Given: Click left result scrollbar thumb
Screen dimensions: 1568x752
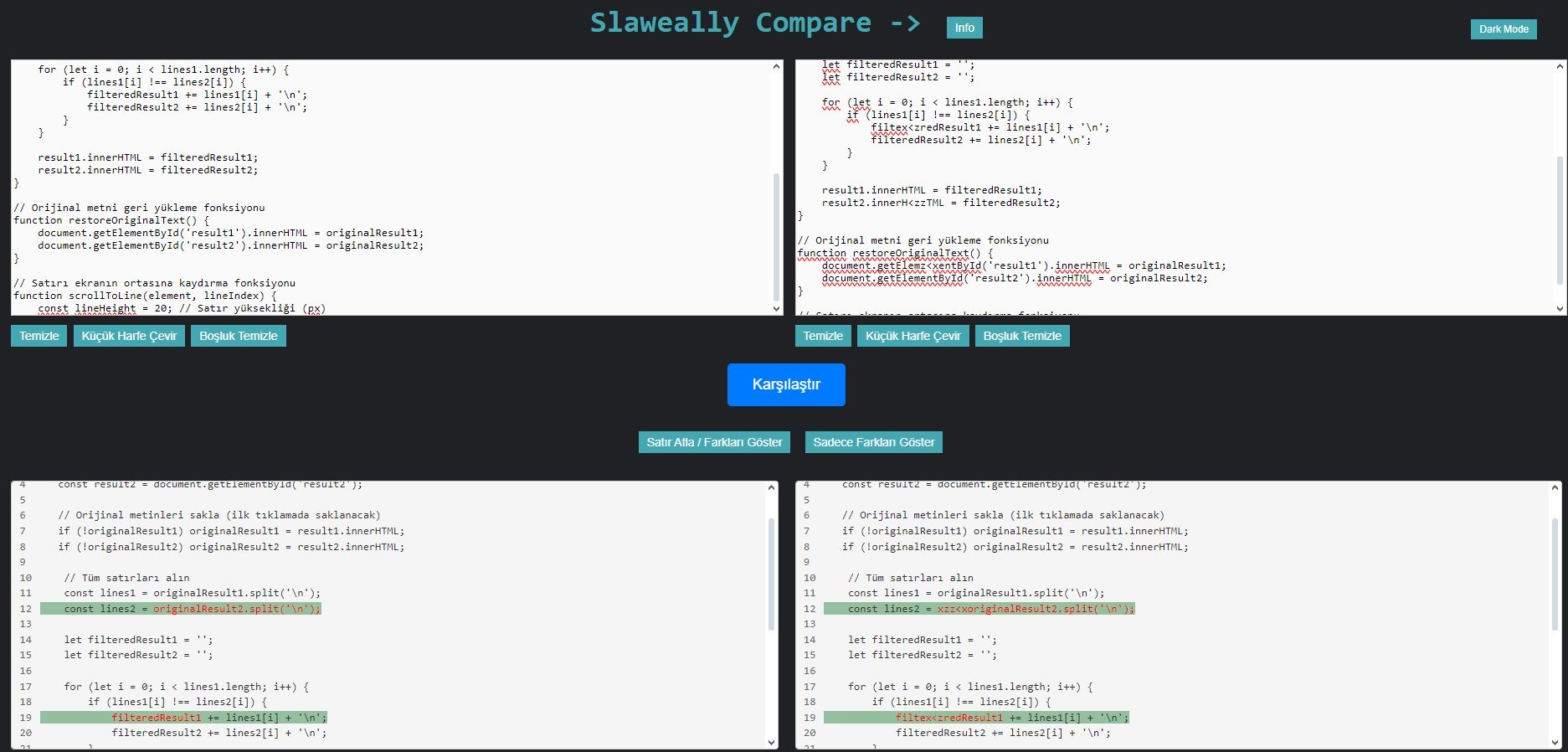Looking at the screenshot, I should tap(772, 574).
